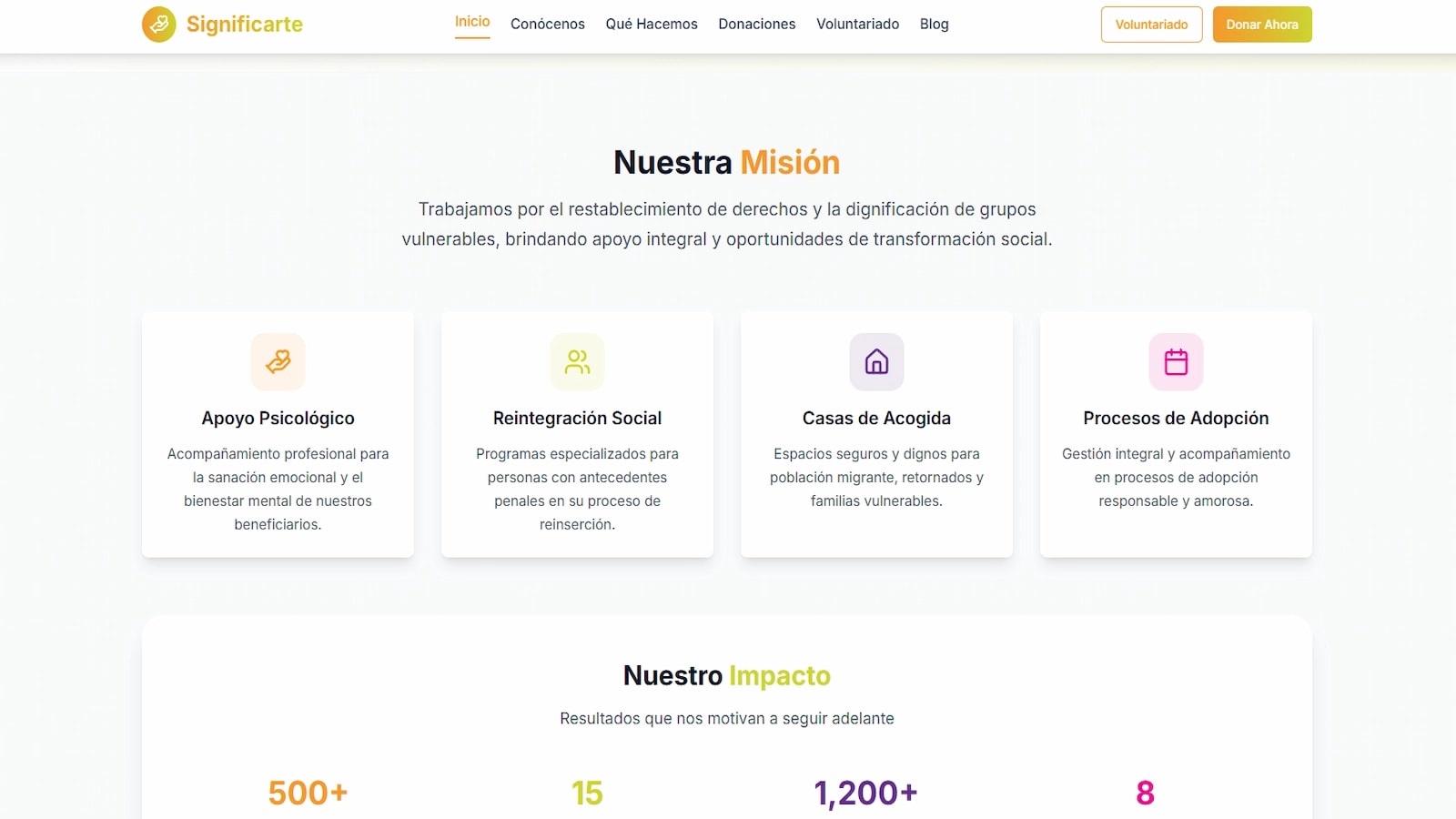Click the Procesos de Adopción calendar icon
The image size is (1456, 819).
point(1176,361)
